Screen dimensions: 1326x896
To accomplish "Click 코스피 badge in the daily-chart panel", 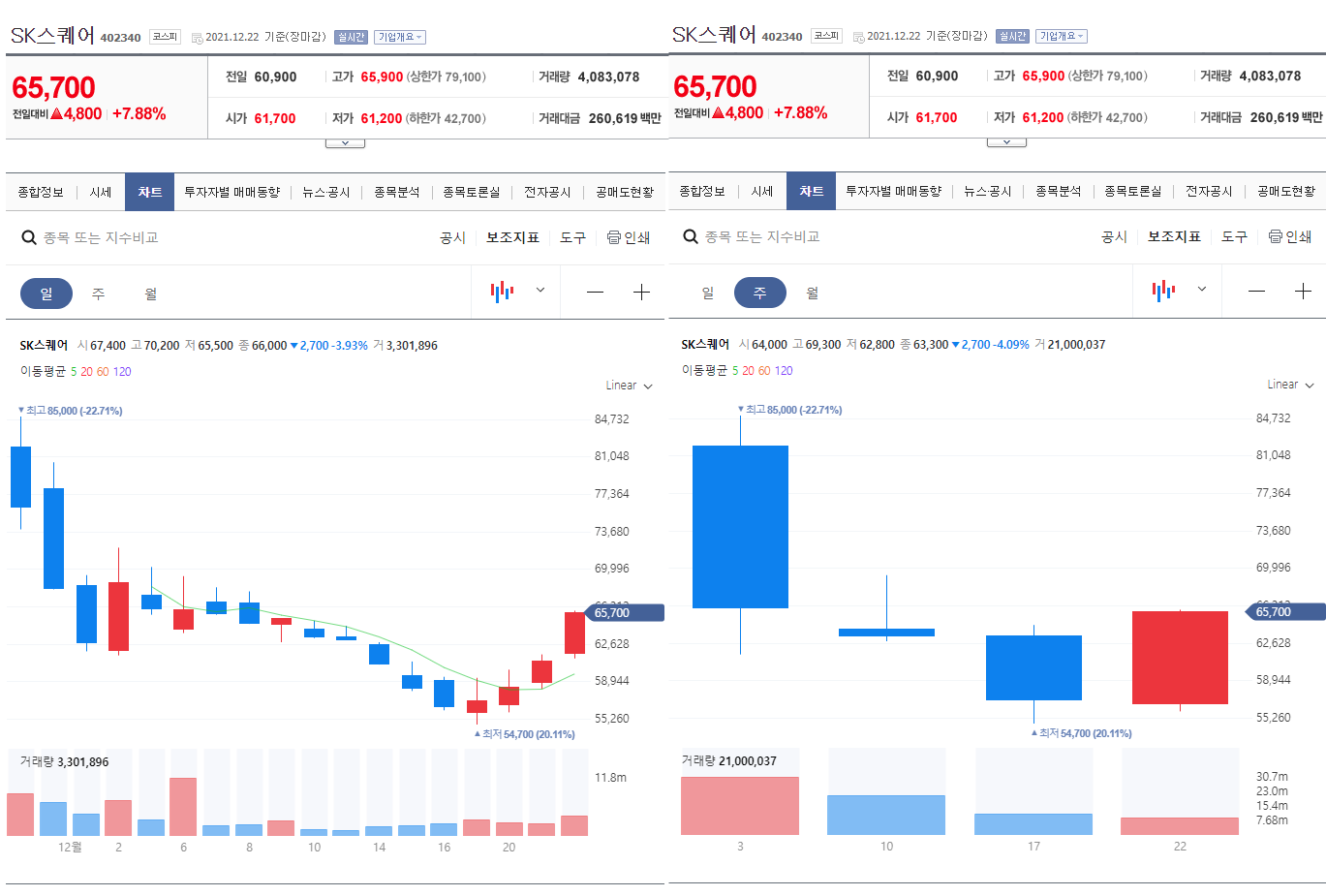I will pyautogui.click(x=165, y=37).
